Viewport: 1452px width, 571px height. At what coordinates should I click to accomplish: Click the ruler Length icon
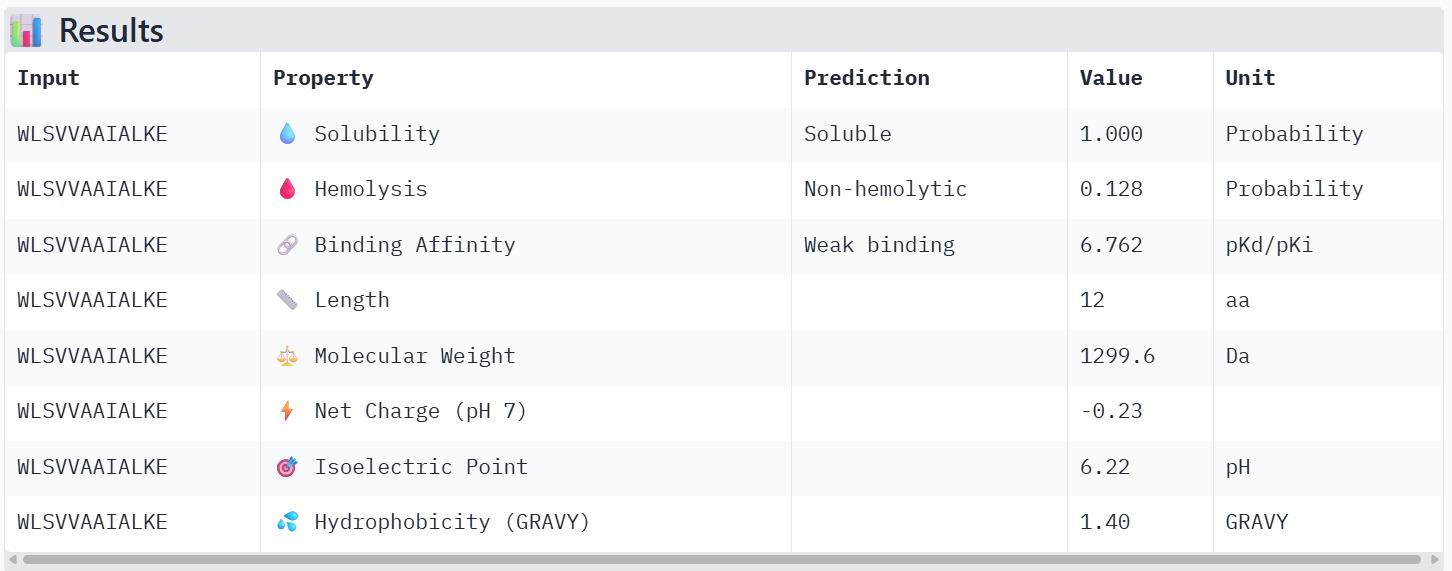click(x=288, y=300)
